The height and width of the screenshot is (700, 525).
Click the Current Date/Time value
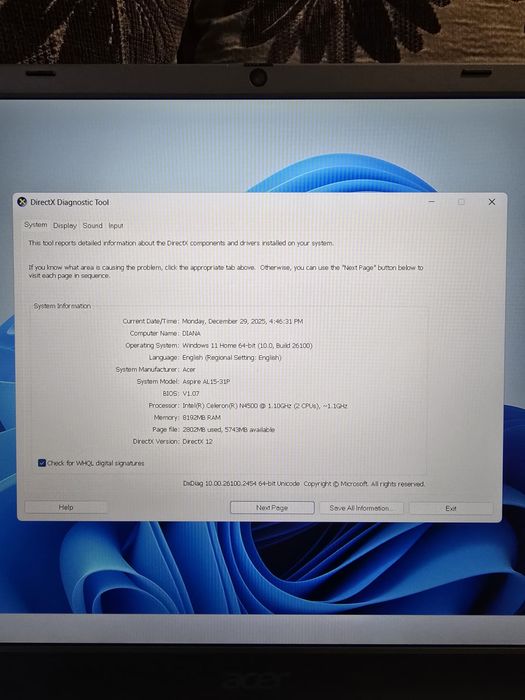[242, 321]
